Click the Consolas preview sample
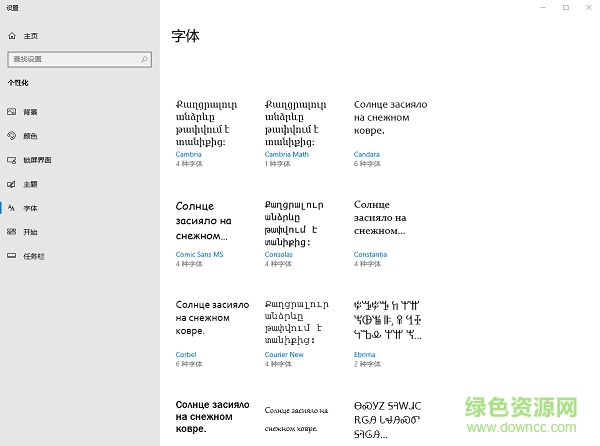Screen dimensions: 600x446 [294, 223]
